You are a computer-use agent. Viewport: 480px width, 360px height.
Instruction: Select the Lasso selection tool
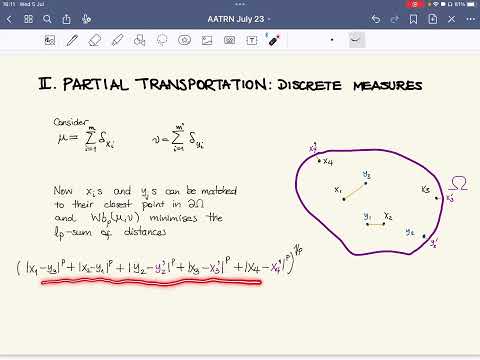(x=162, y=40)
